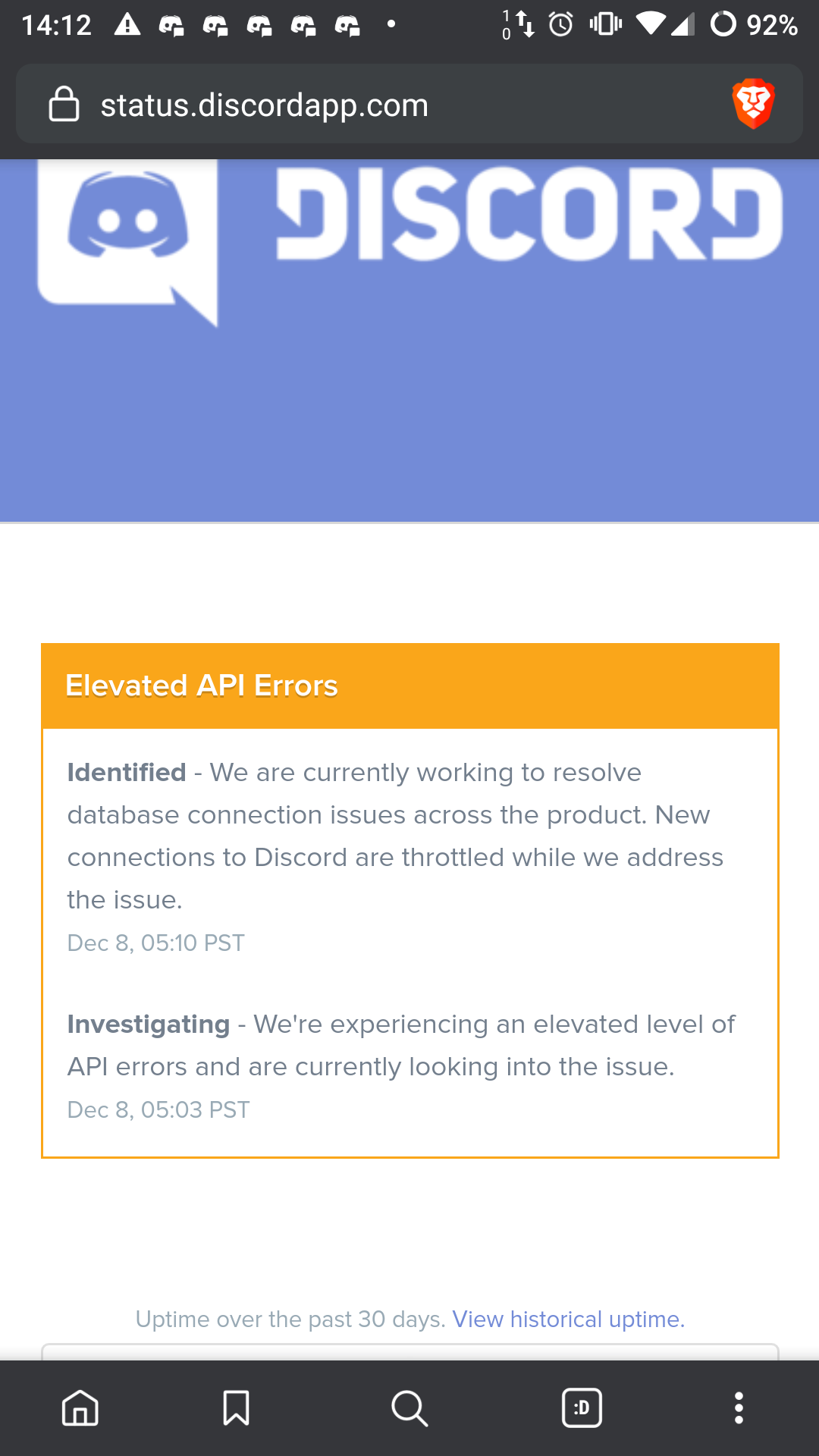Tap the warning triangle notification icon
Screen dimensions: 819x1456
pos(127,25)
